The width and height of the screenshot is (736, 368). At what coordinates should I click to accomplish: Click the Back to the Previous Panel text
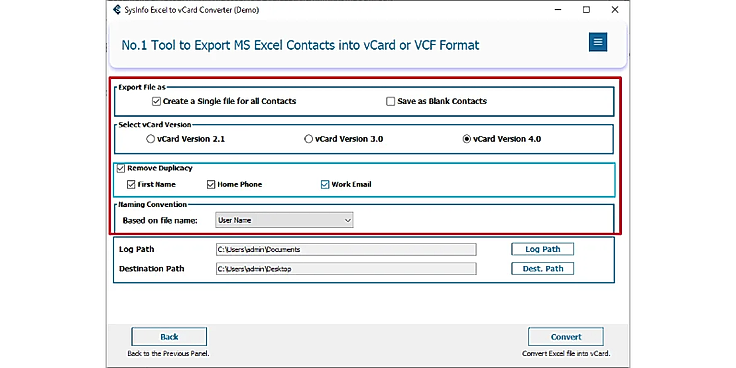pos(169,353)
